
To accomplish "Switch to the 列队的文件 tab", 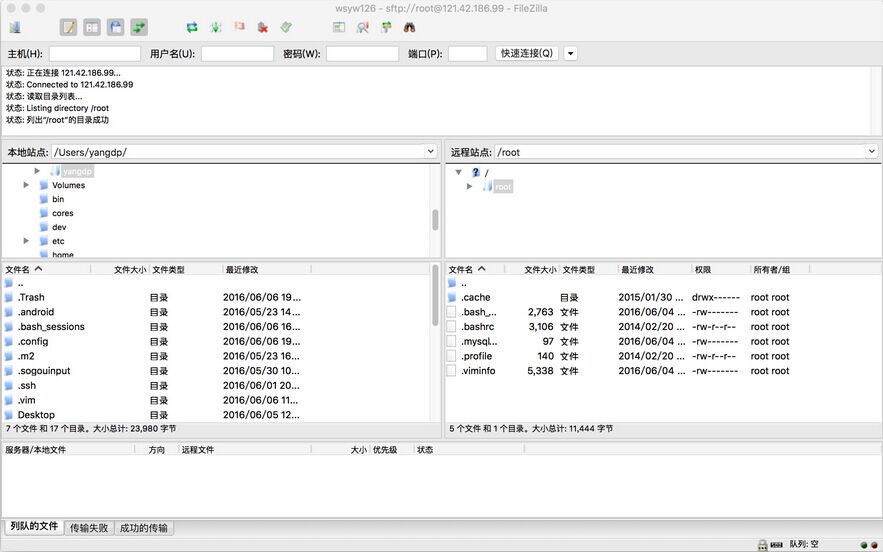I will click(34, 526).
